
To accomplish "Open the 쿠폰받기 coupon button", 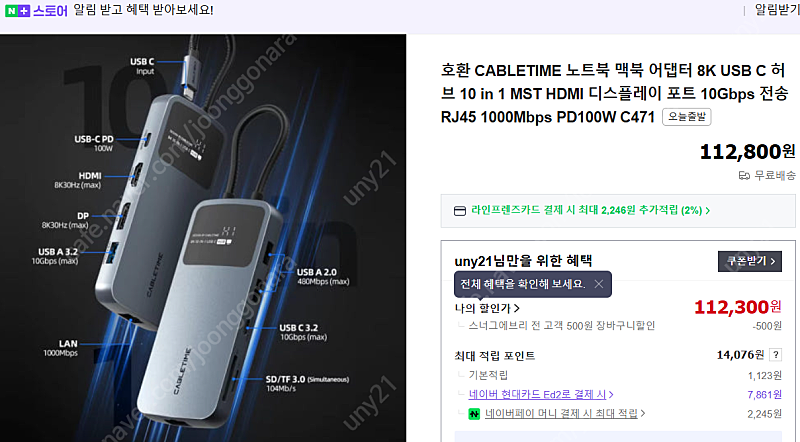I will point(749,261).
